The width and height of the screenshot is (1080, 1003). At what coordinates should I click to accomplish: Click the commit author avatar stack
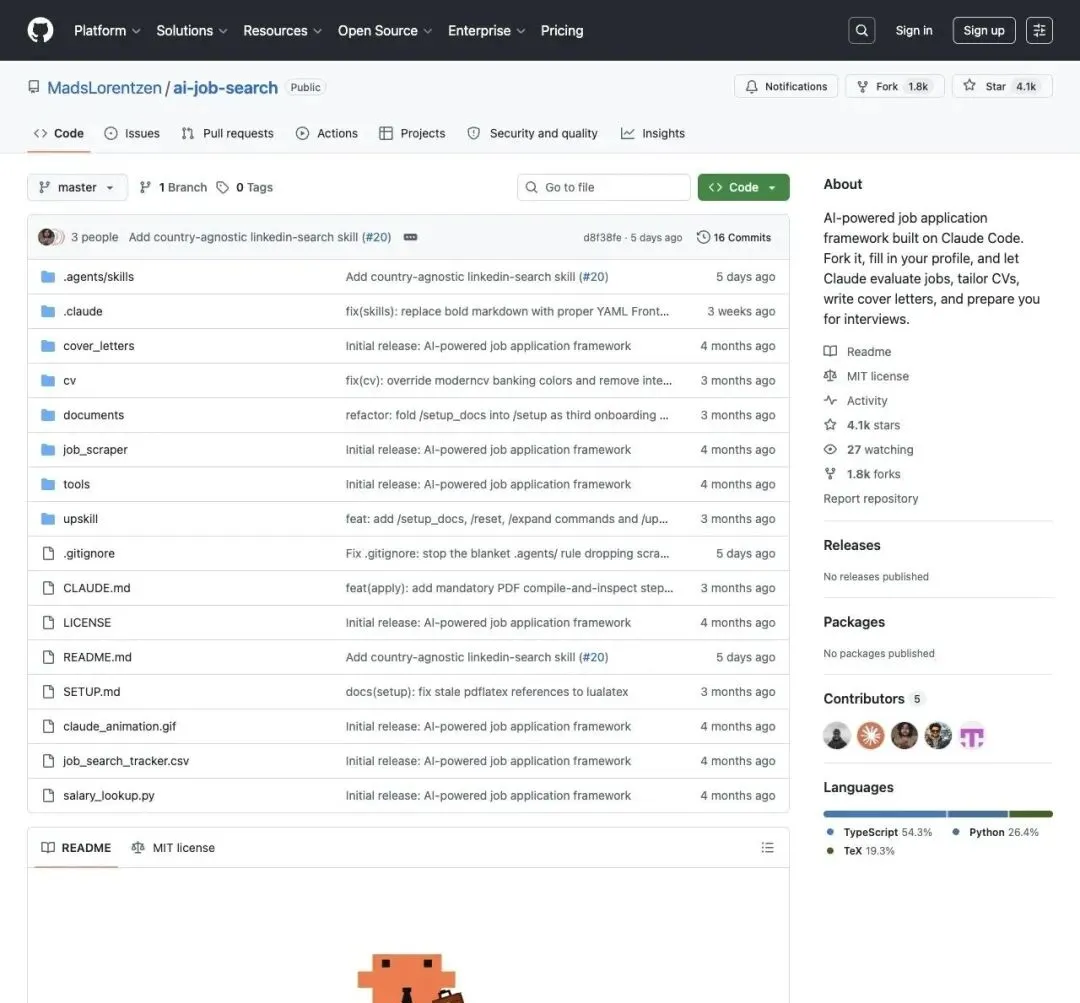pyautogui.click(x=51, y=237)
